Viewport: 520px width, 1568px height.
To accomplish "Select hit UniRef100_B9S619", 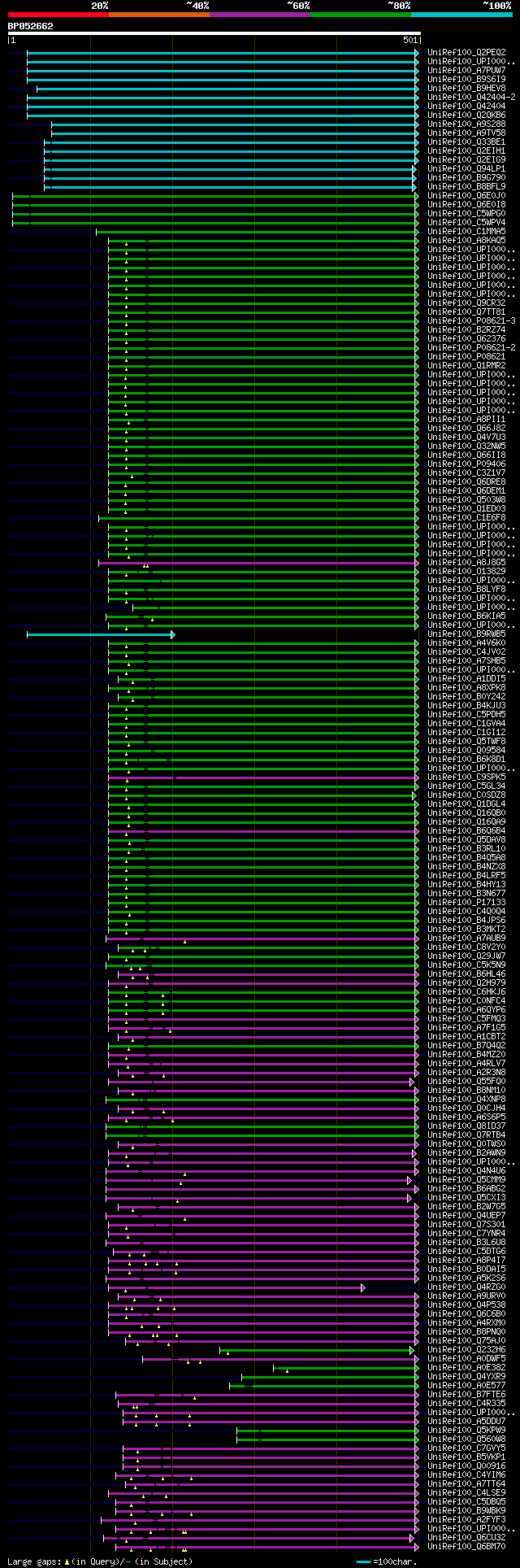I will [x=468, y=79].
